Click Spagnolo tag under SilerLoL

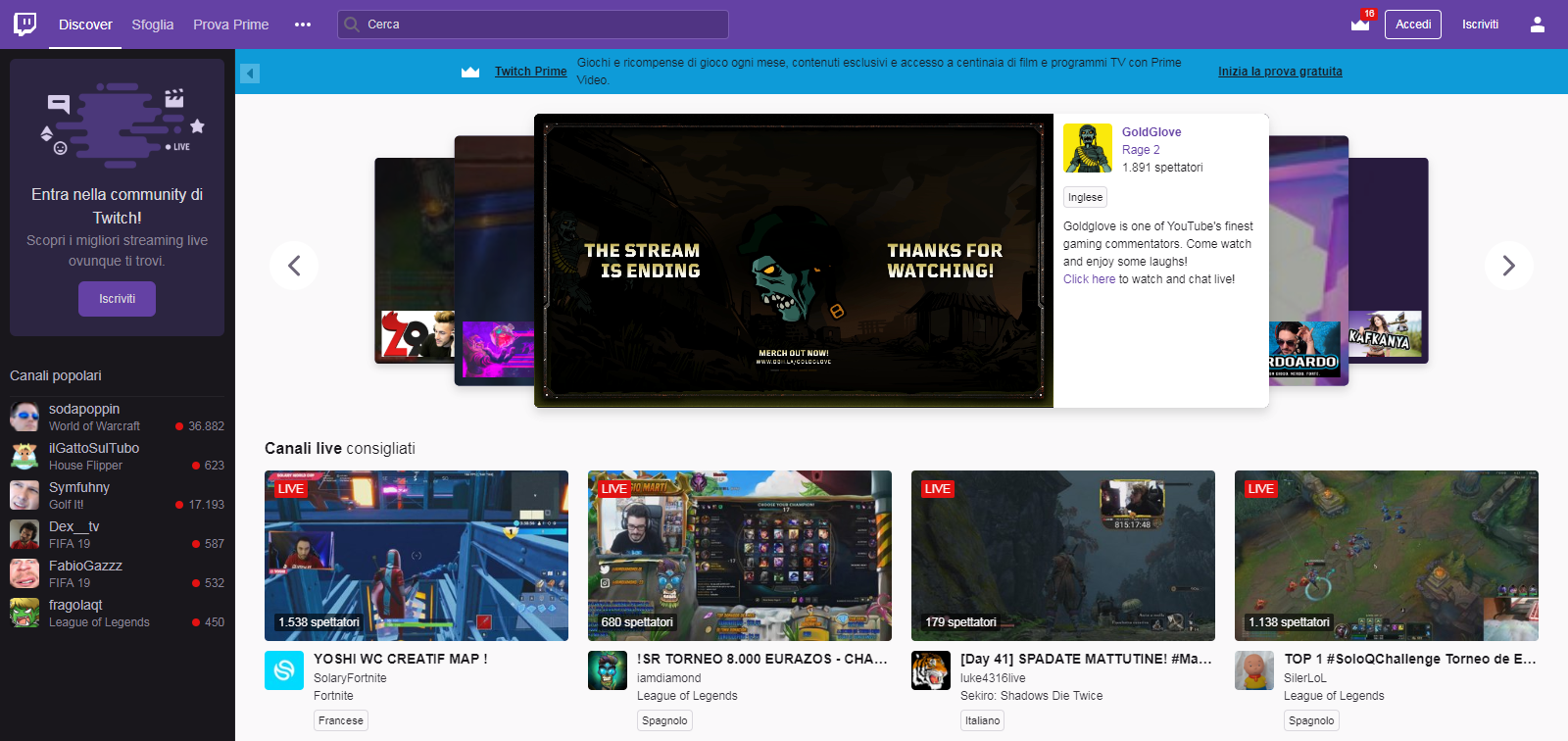coord(1311,720)
